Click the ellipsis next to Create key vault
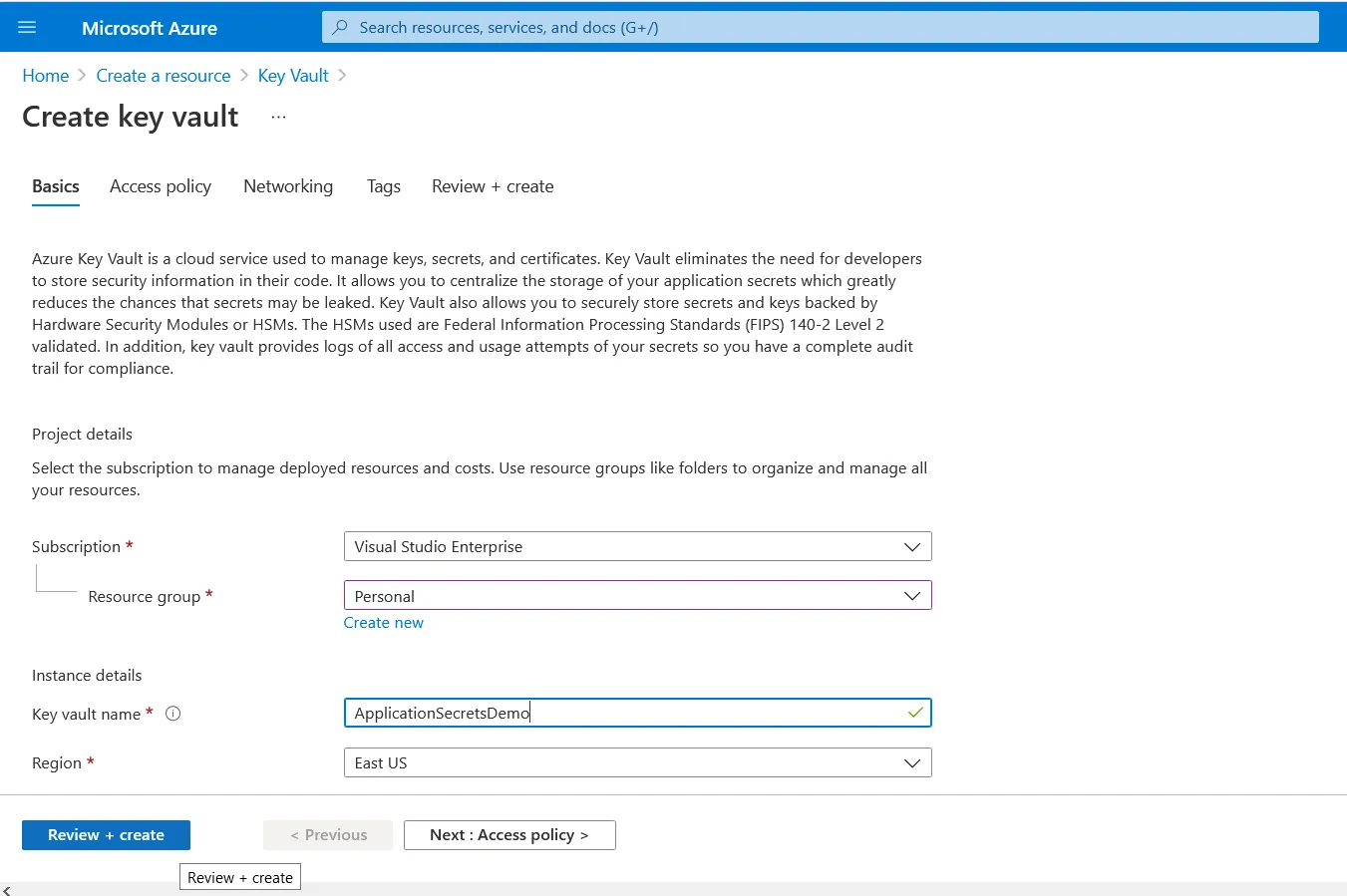1347x896 pixels. click(277, 116)
